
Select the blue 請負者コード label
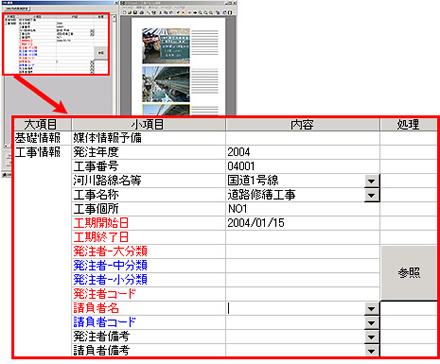click(105, 322)
